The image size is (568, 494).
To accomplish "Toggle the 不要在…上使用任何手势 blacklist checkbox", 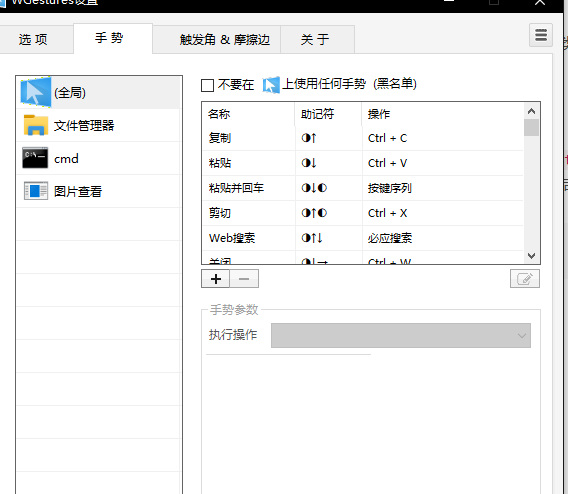I will click(208, 85).
